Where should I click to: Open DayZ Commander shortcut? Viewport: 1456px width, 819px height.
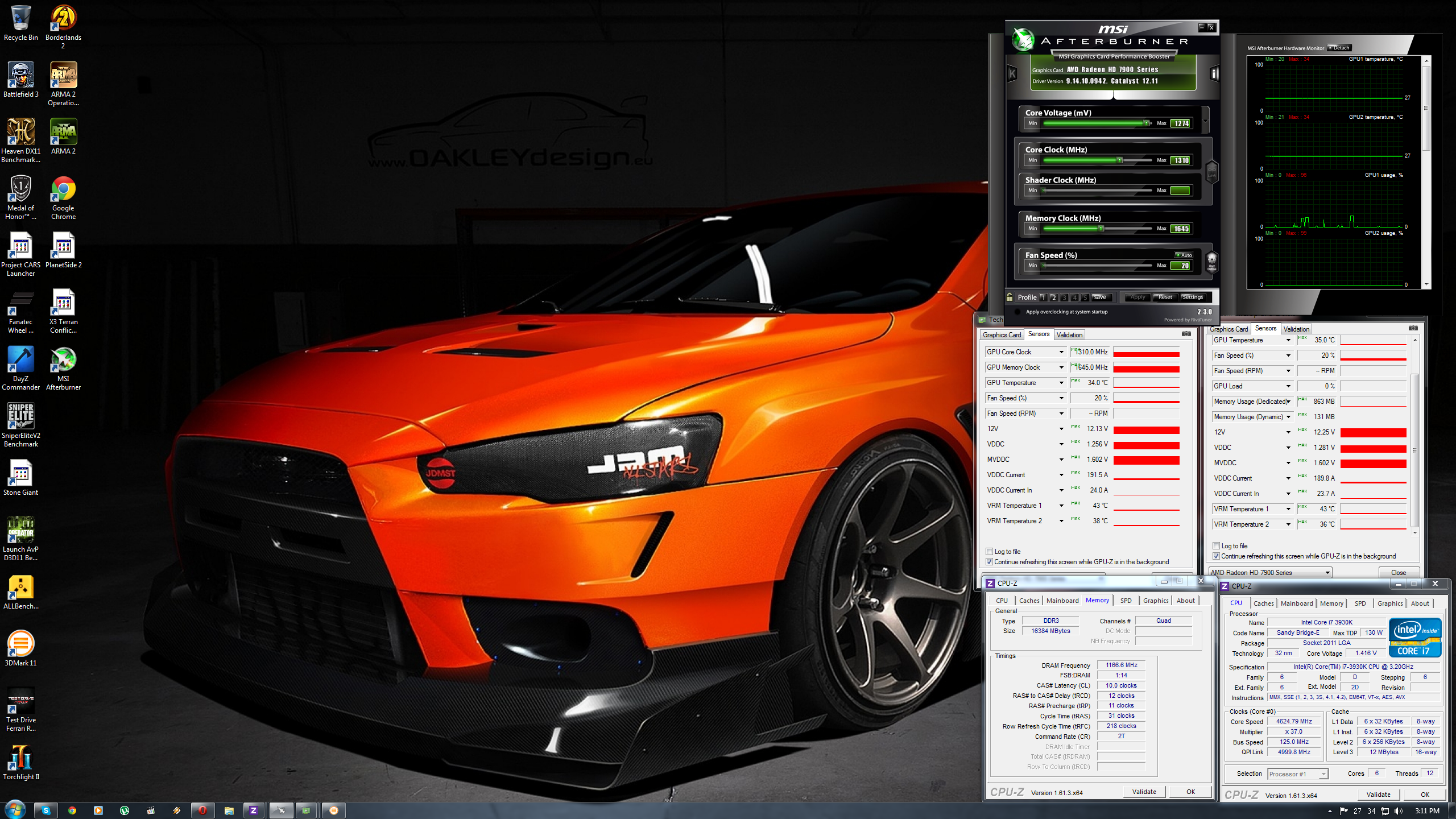click(21, 368)
